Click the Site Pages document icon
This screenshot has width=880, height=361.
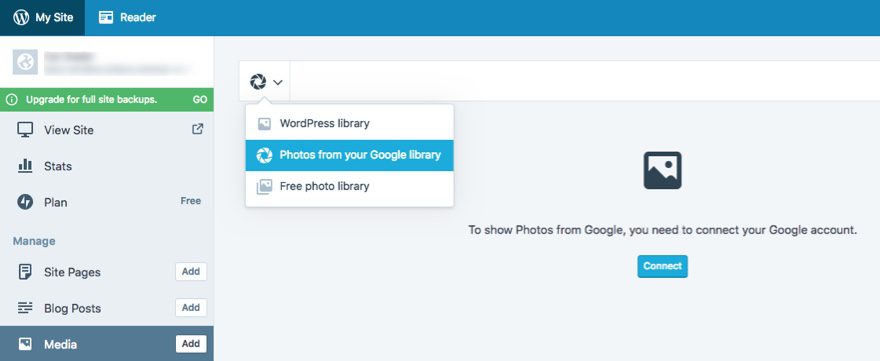(25, 272)
